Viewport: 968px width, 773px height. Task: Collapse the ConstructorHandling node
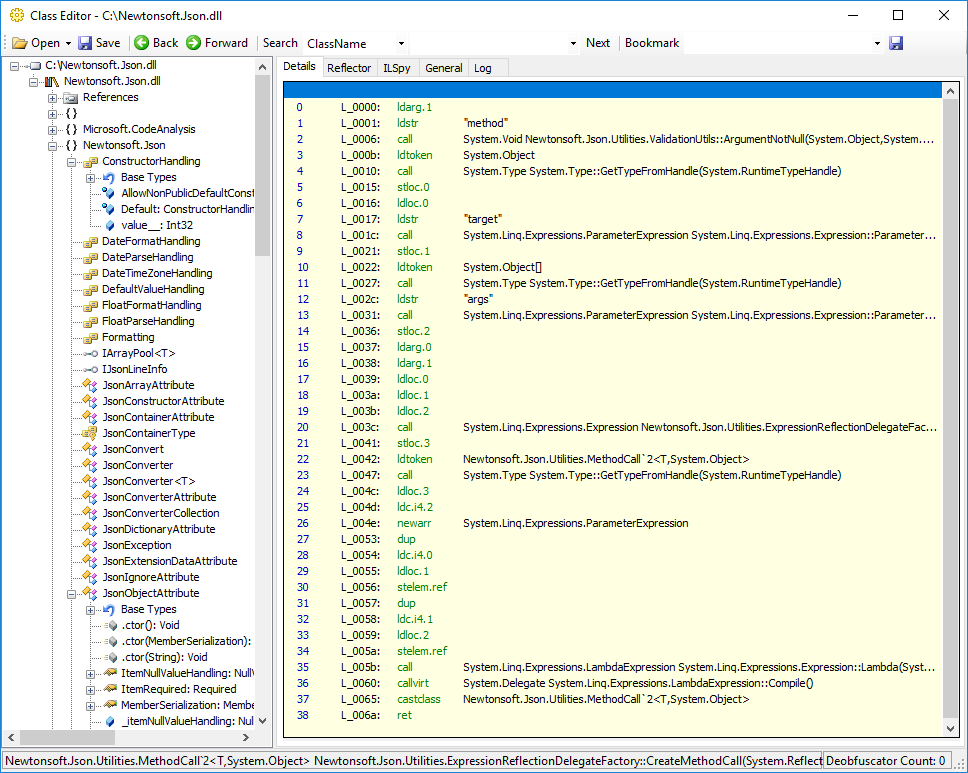click(72, 162)
